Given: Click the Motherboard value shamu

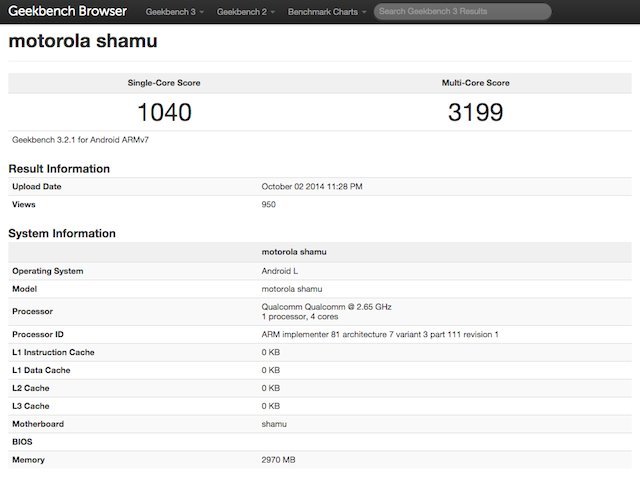Looking at the screenshot, I should tap(274, 424).
